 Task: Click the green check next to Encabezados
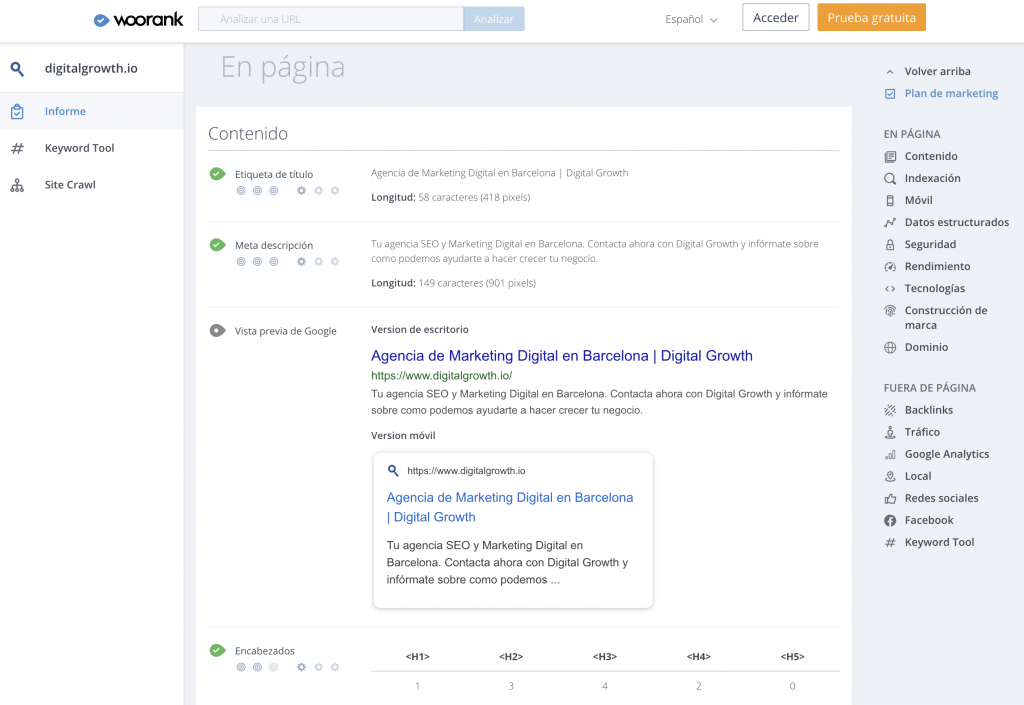coord(217,650)
